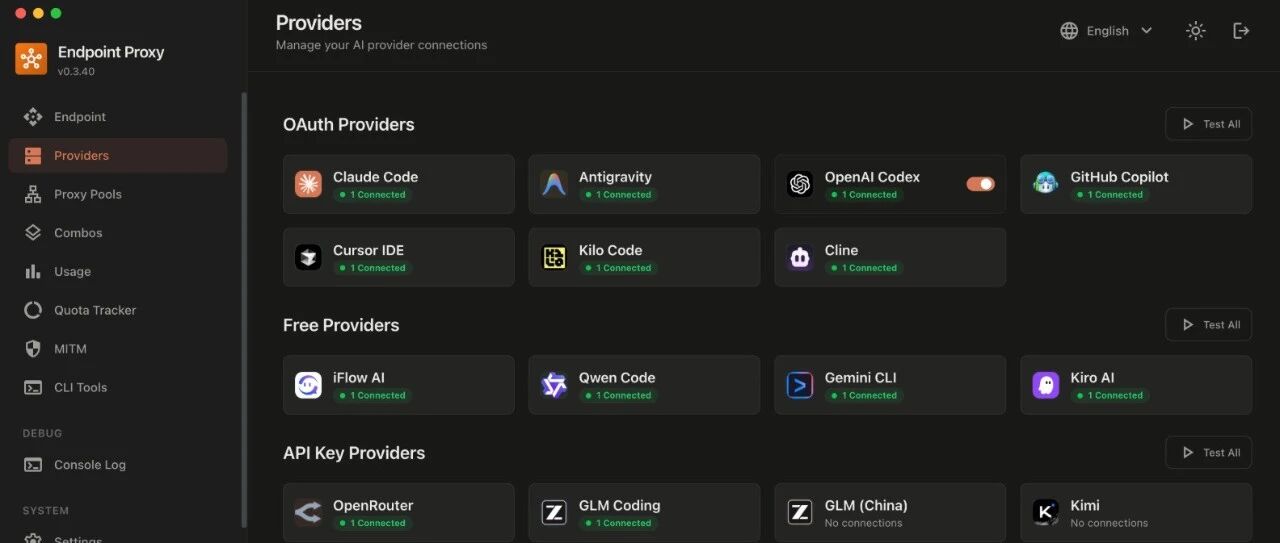1280x543 pixels.
Task: Click the 'API Key Providers' heading
Action: pyautogui.click(x=354, y=453)
